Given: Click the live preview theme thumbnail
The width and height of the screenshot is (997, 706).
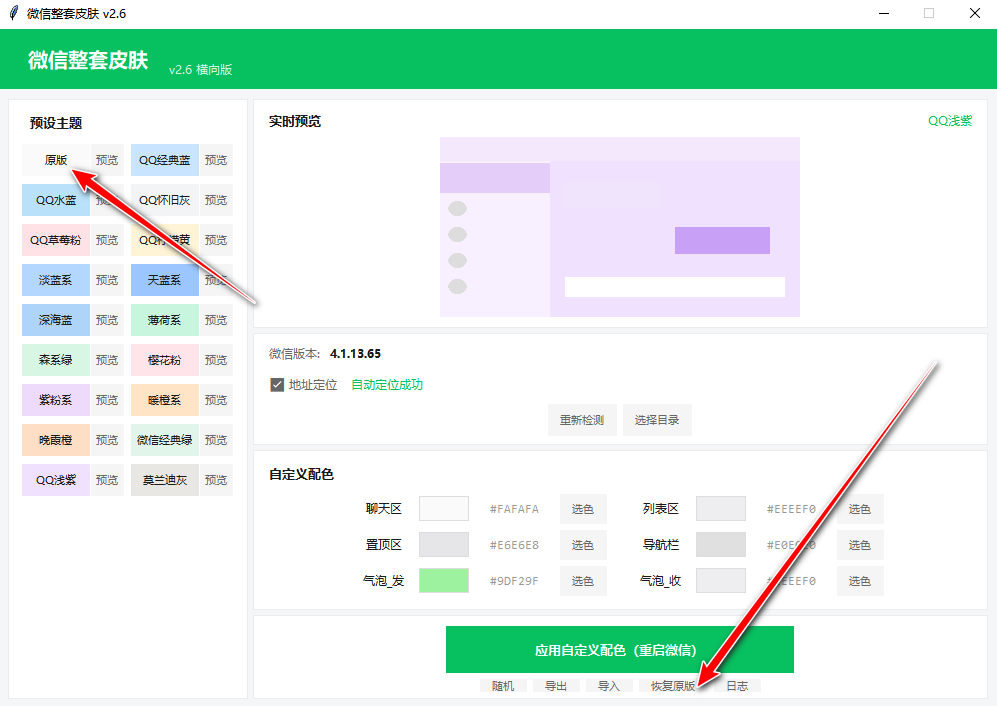Looking at the screenshot, I should point(620,227).
